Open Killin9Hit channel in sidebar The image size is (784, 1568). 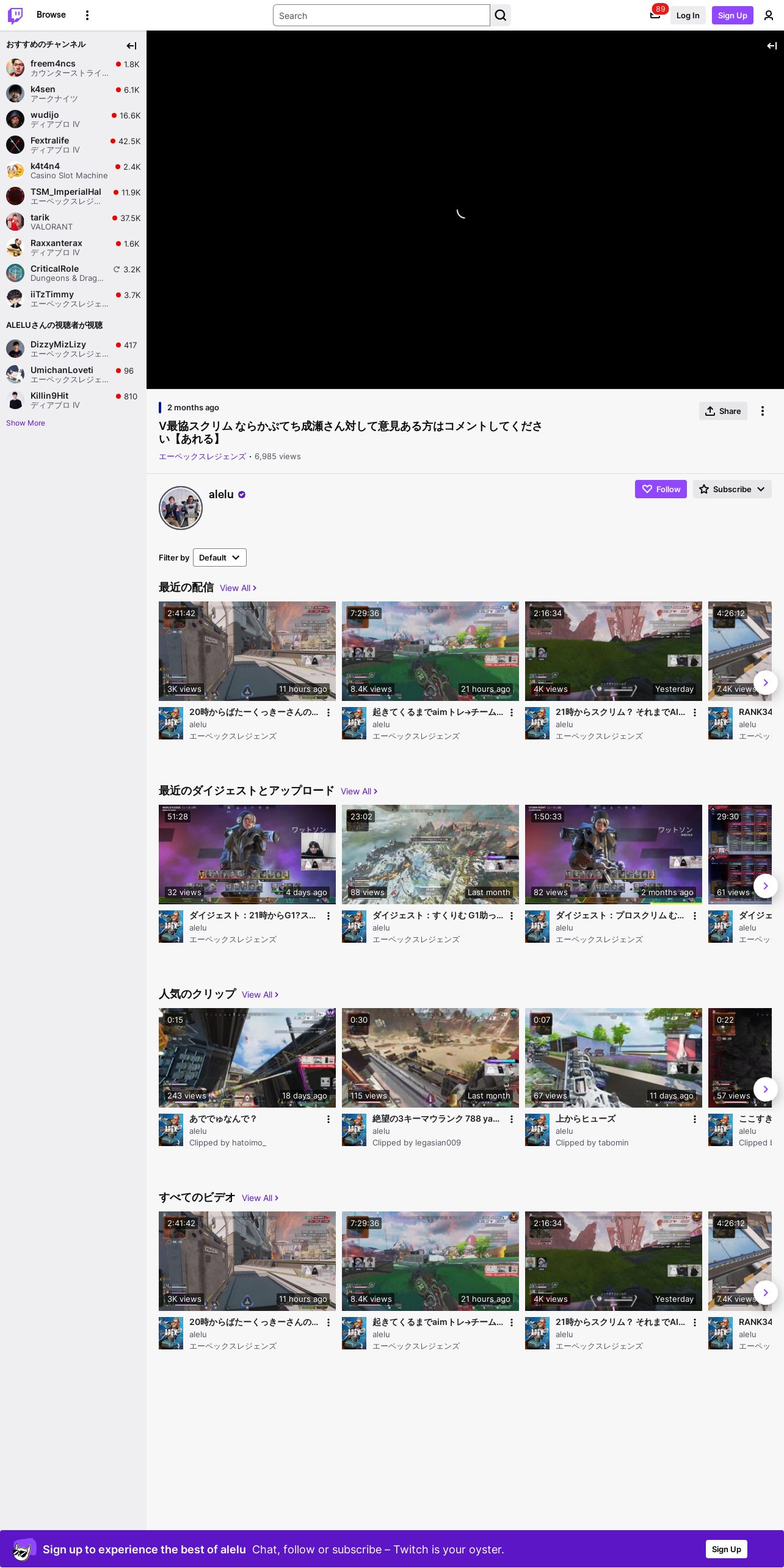tap(73, 400)
